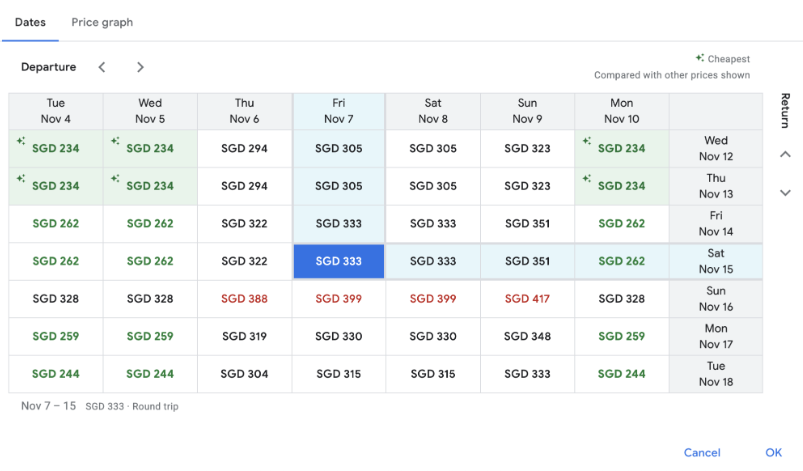Choose SGD 388 fare for Thu Nov 6
Image resolution: width=803 pixels, height=471 pixels.
tap(244, 299)
